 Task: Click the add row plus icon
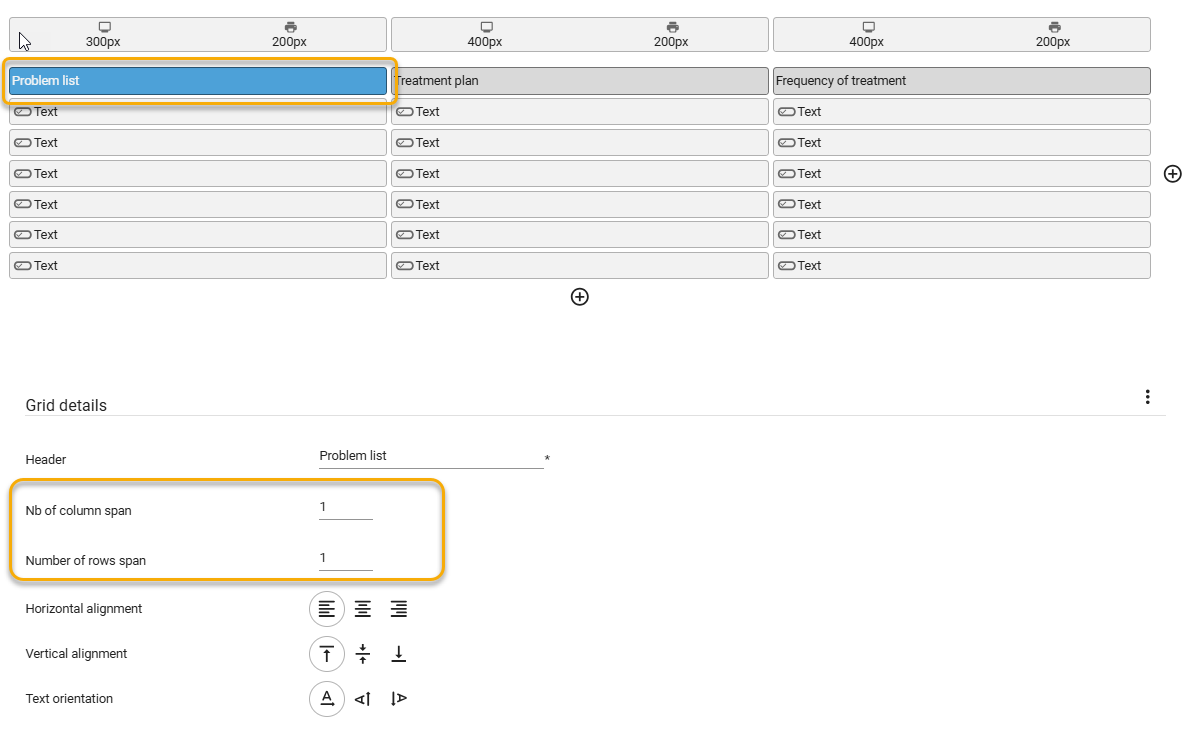(x=579, y=297)
